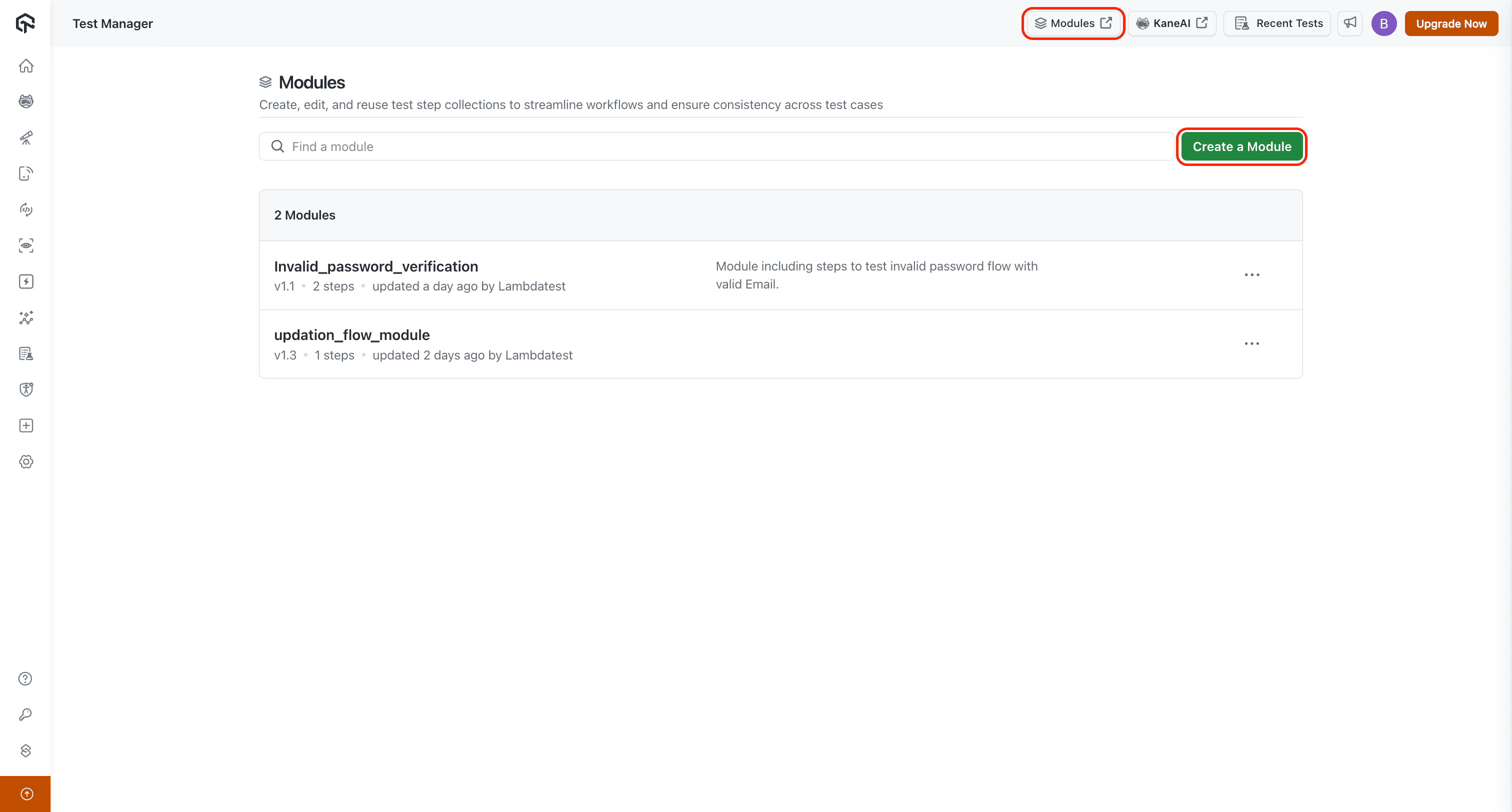
Task: Open Recent Tests panel
Action: 1277,23
